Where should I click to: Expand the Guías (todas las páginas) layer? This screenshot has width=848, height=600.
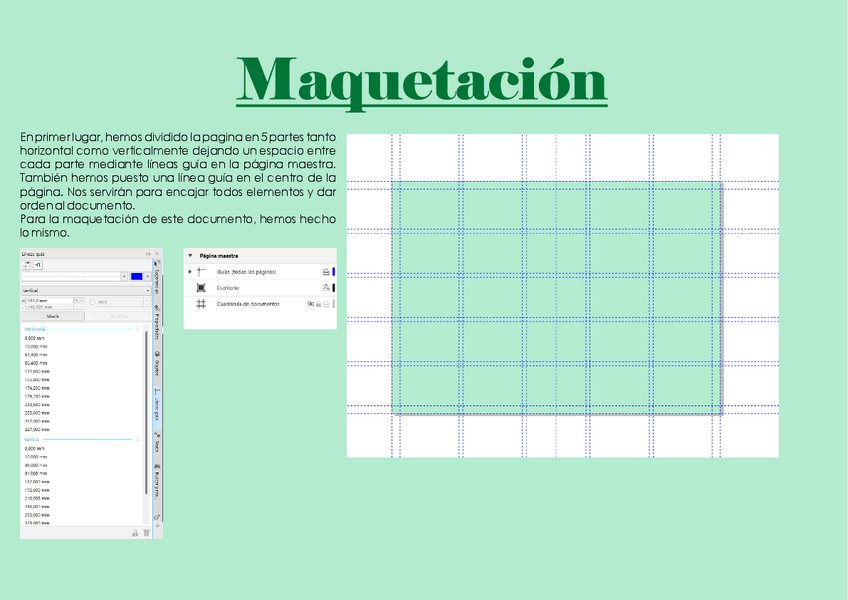[x=190, y=272]
